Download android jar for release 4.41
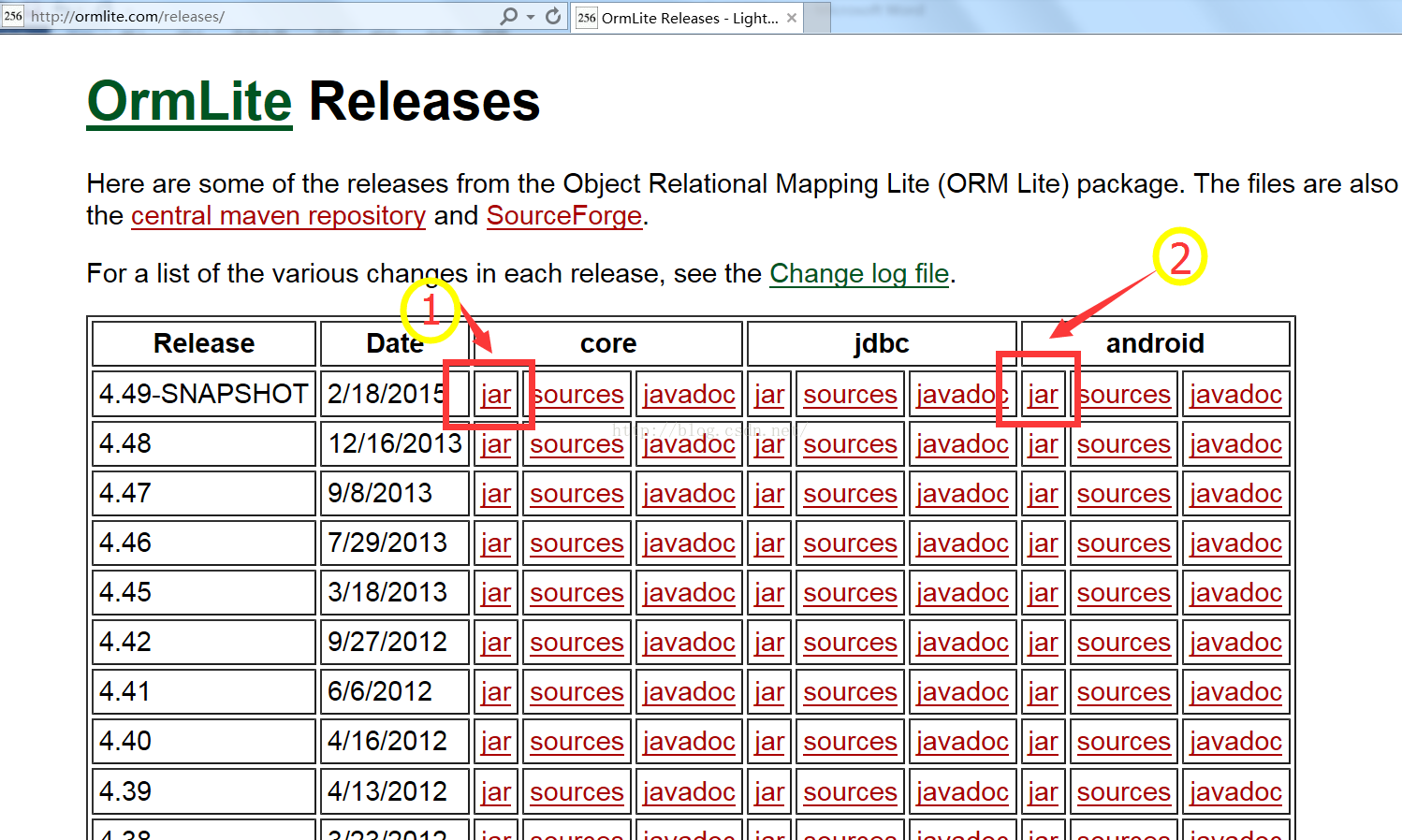This screenshot has width=1402, height=840. click(x=1043, y=692)
